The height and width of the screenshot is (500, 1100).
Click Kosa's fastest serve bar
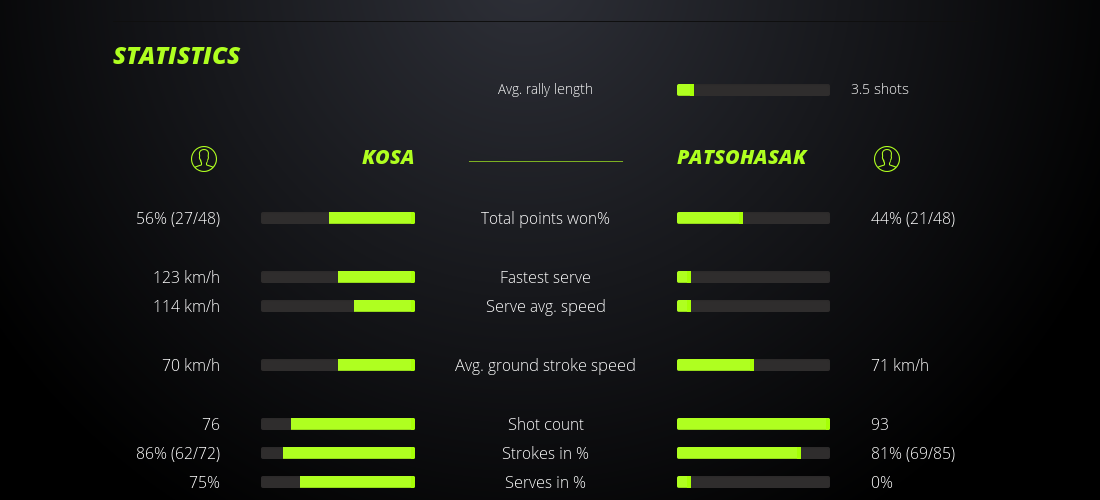(338, 277)
